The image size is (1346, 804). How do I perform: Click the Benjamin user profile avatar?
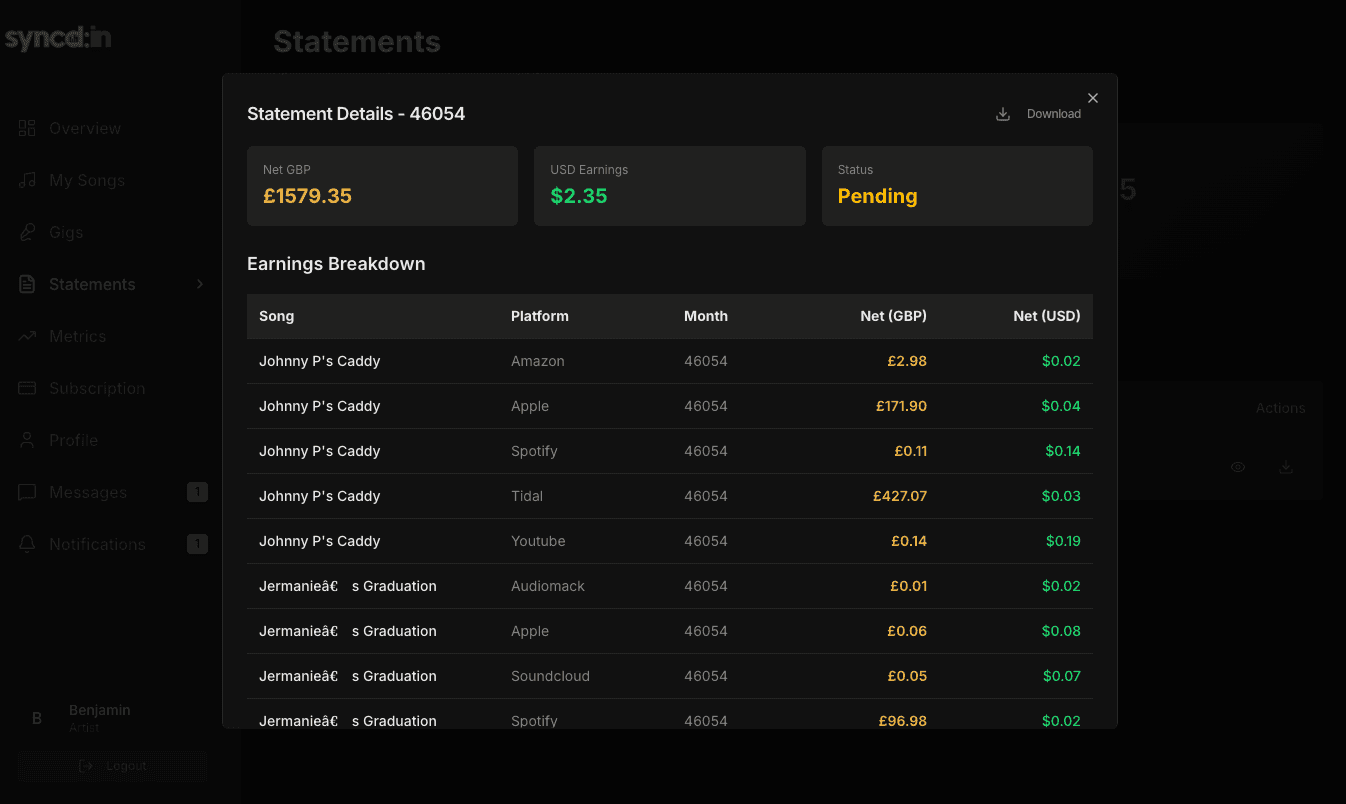click(37, 718)
